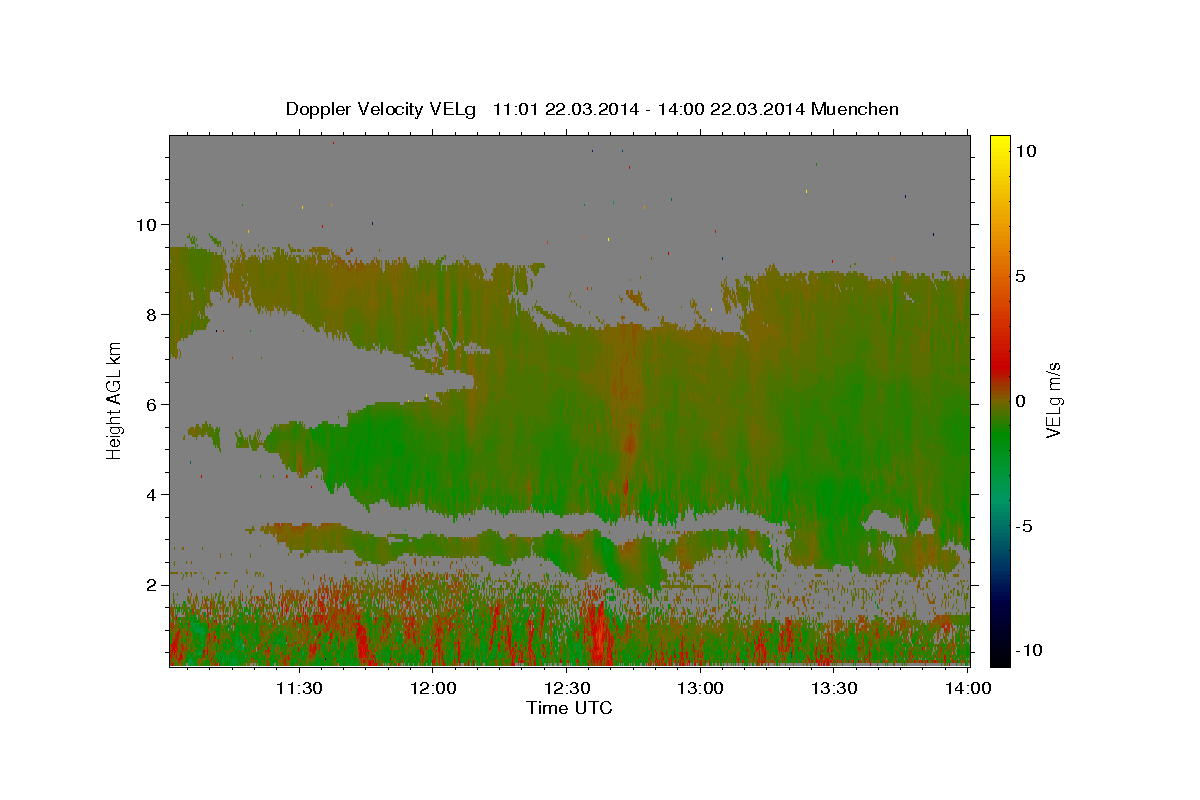Click the colorbar value '5'
This screenshot has height=800, width=1200.
1020,276
